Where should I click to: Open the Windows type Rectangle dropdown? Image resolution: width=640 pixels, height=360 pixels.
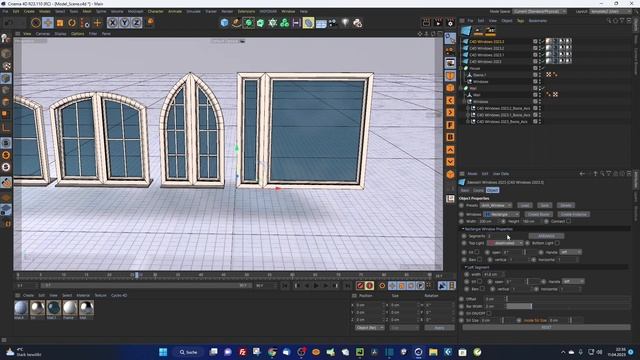pos(501,214)
